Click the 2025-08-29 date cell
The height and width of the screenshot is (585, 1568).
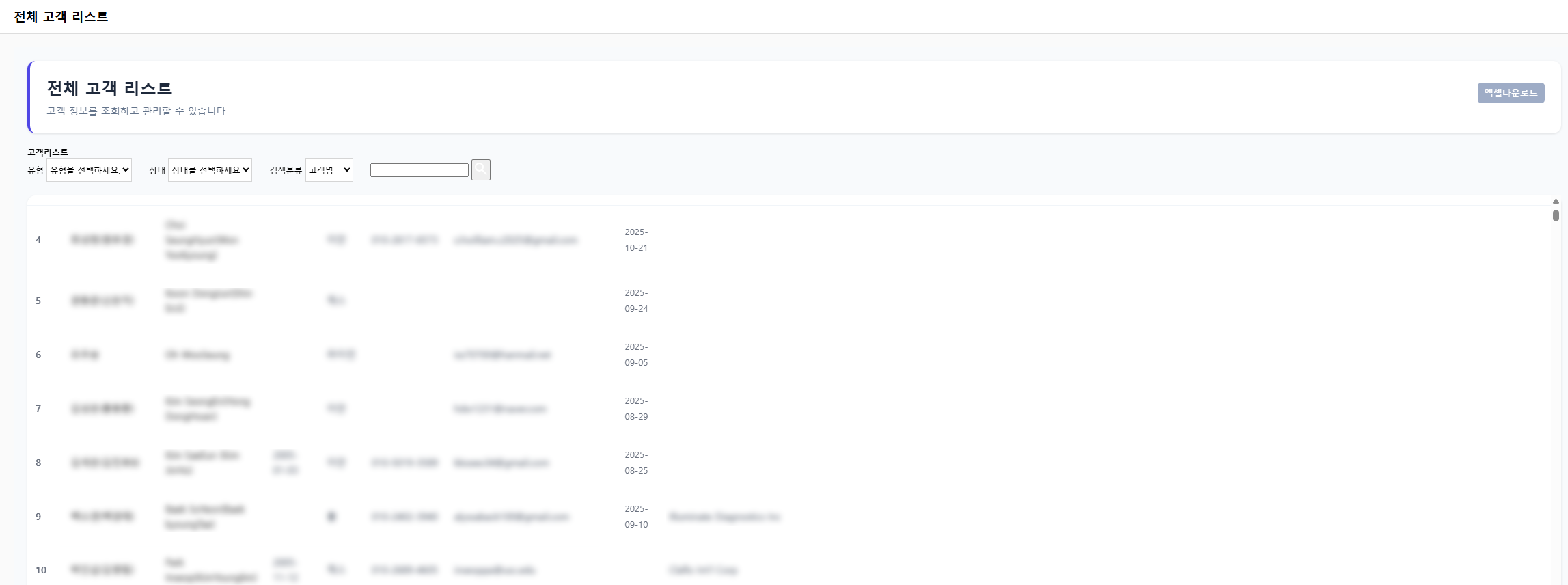[635, 409]
